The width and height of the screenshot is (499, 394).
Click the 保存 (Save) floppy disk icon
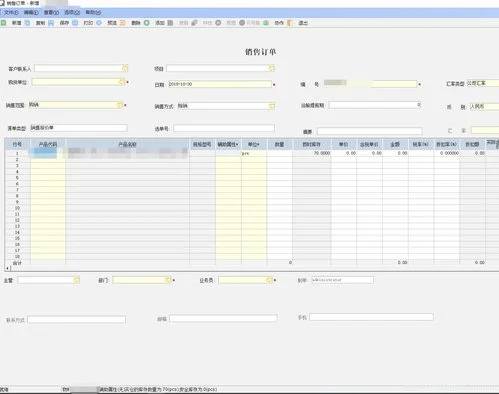click(x=51, y=23)
